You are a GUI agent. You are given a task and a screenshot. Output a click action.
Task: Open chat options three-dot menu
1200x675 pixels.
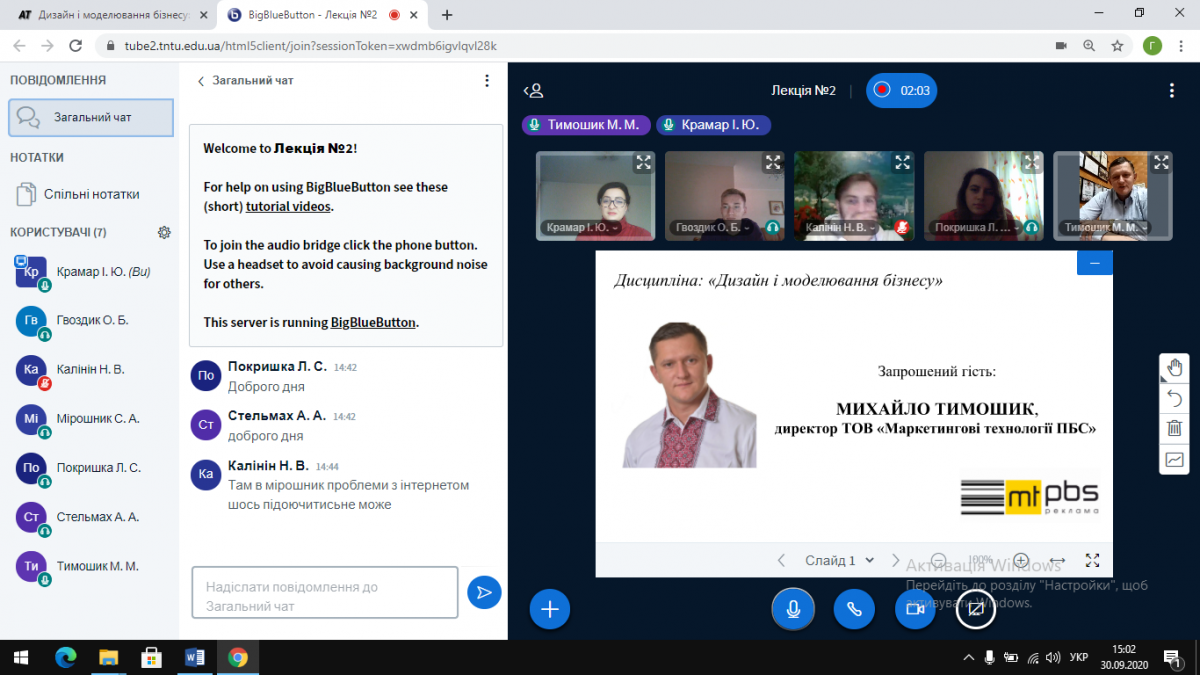[487, 81]
